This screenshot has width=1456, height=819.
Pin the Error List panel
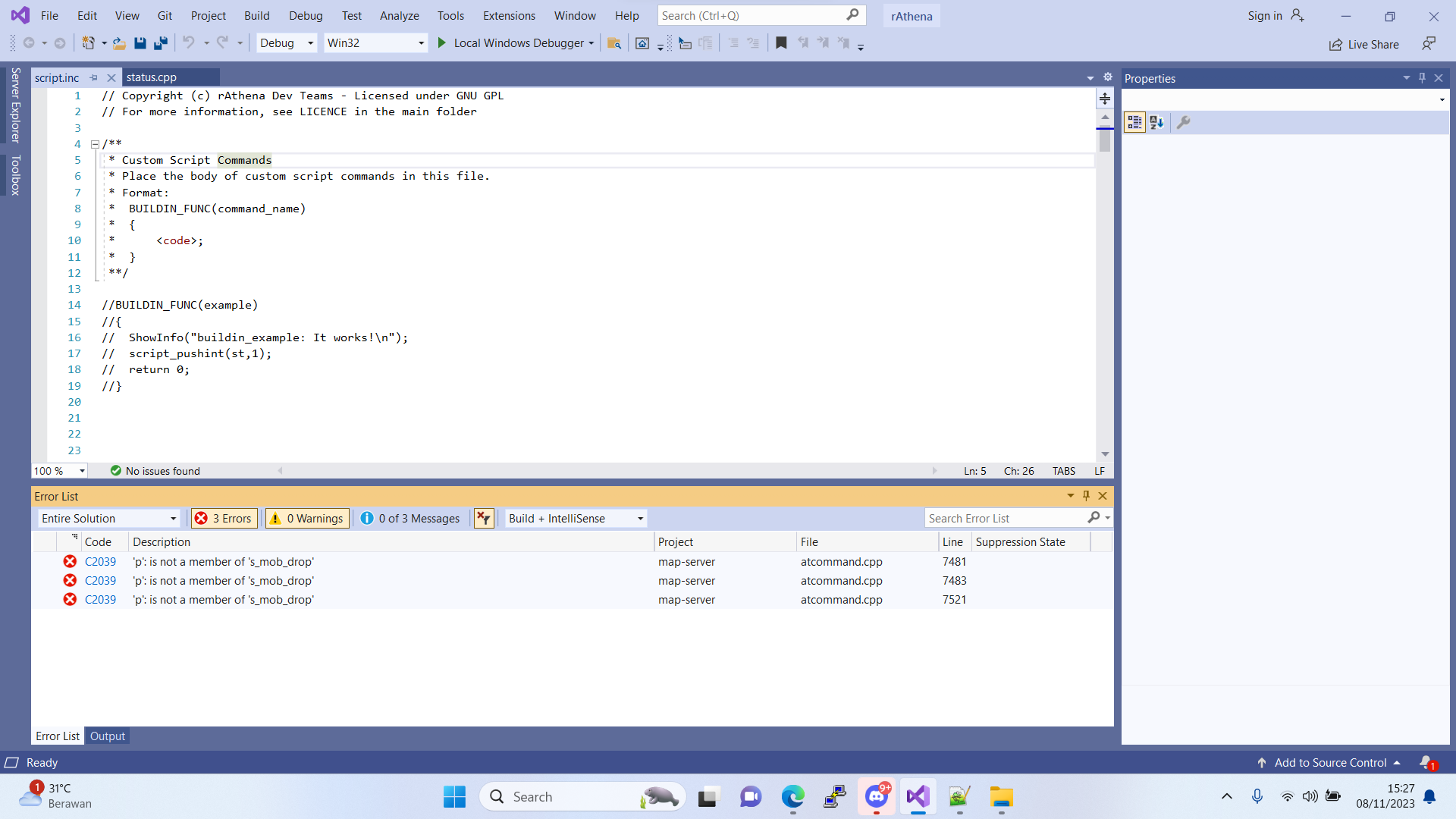point(1086,496)
